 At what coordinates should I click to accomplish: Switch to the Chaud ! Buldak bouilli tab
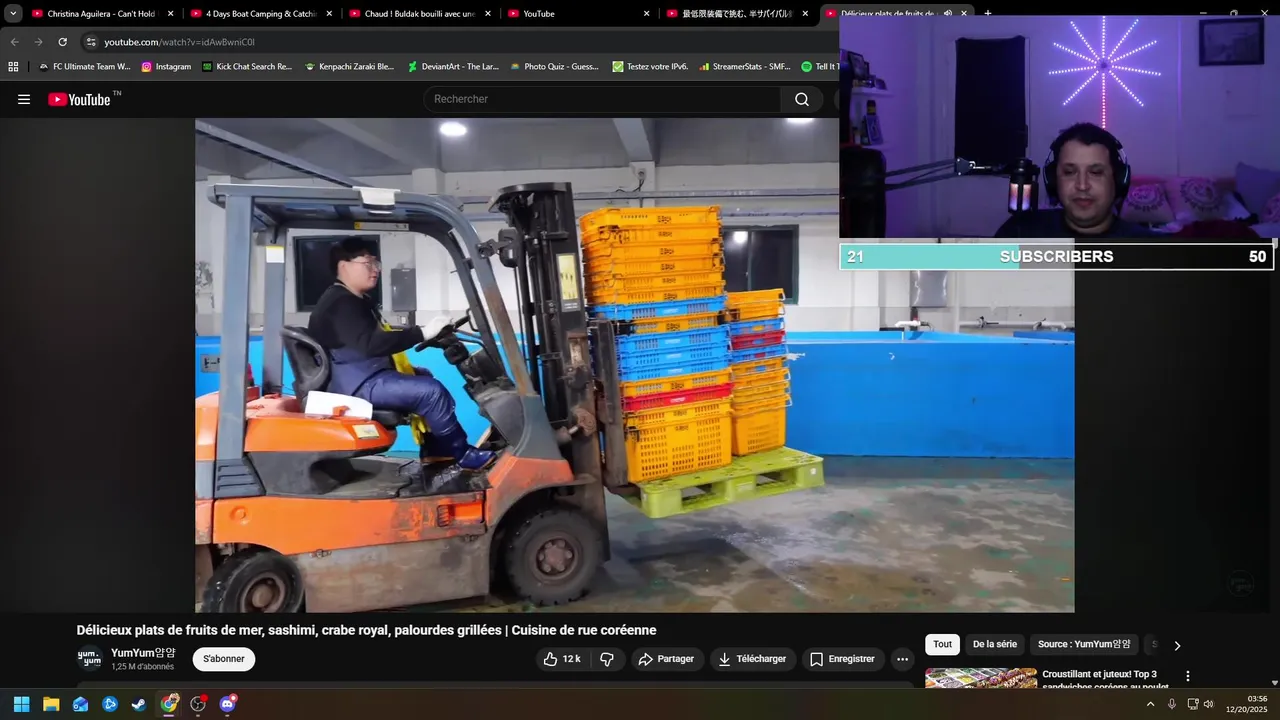pyautogui.click(x=420, y=14)
